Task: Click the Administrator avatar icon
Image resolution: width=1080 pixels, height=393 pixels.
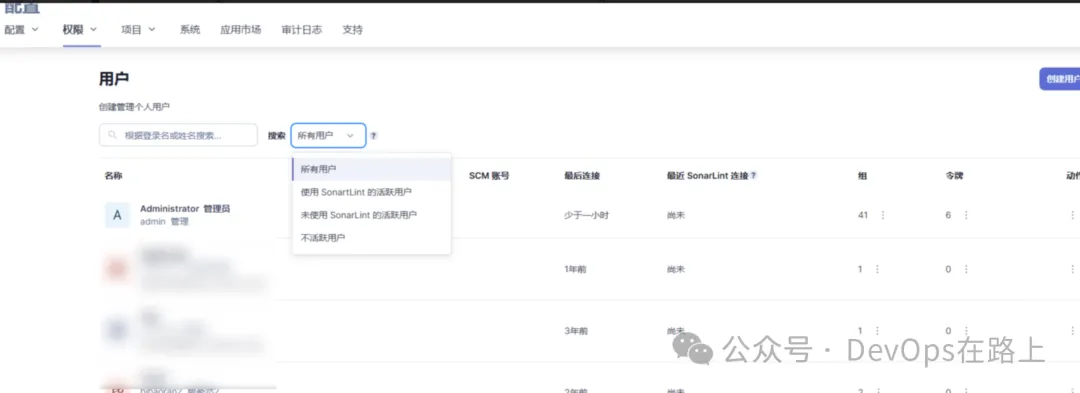Action: (x=117, y=215)
